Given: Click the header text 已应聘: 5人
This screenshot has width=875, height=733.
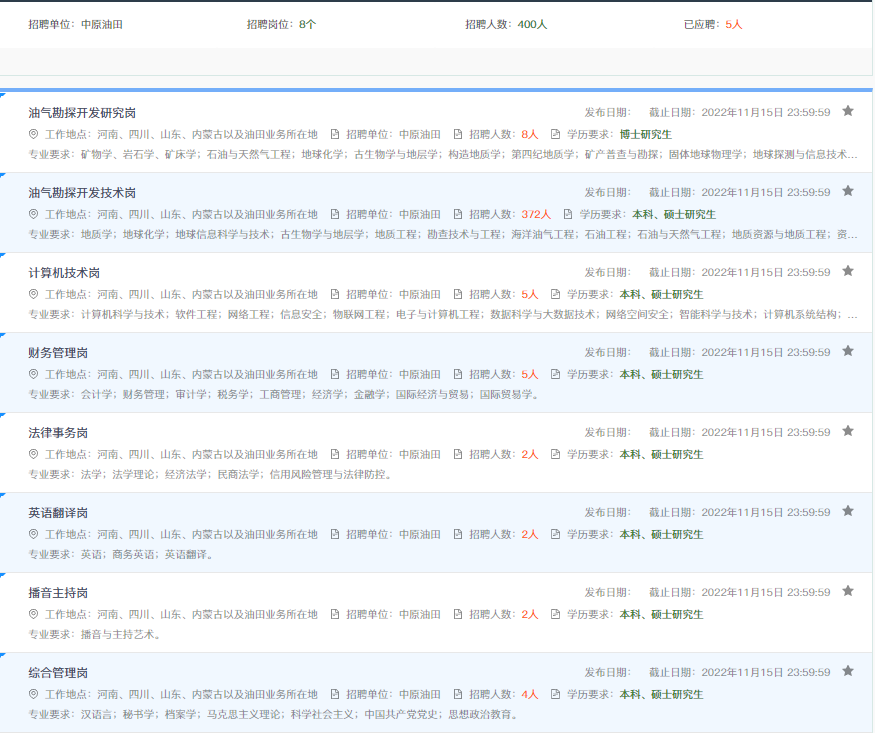Looking at the screenshot, I should click(x=713, y=25).
